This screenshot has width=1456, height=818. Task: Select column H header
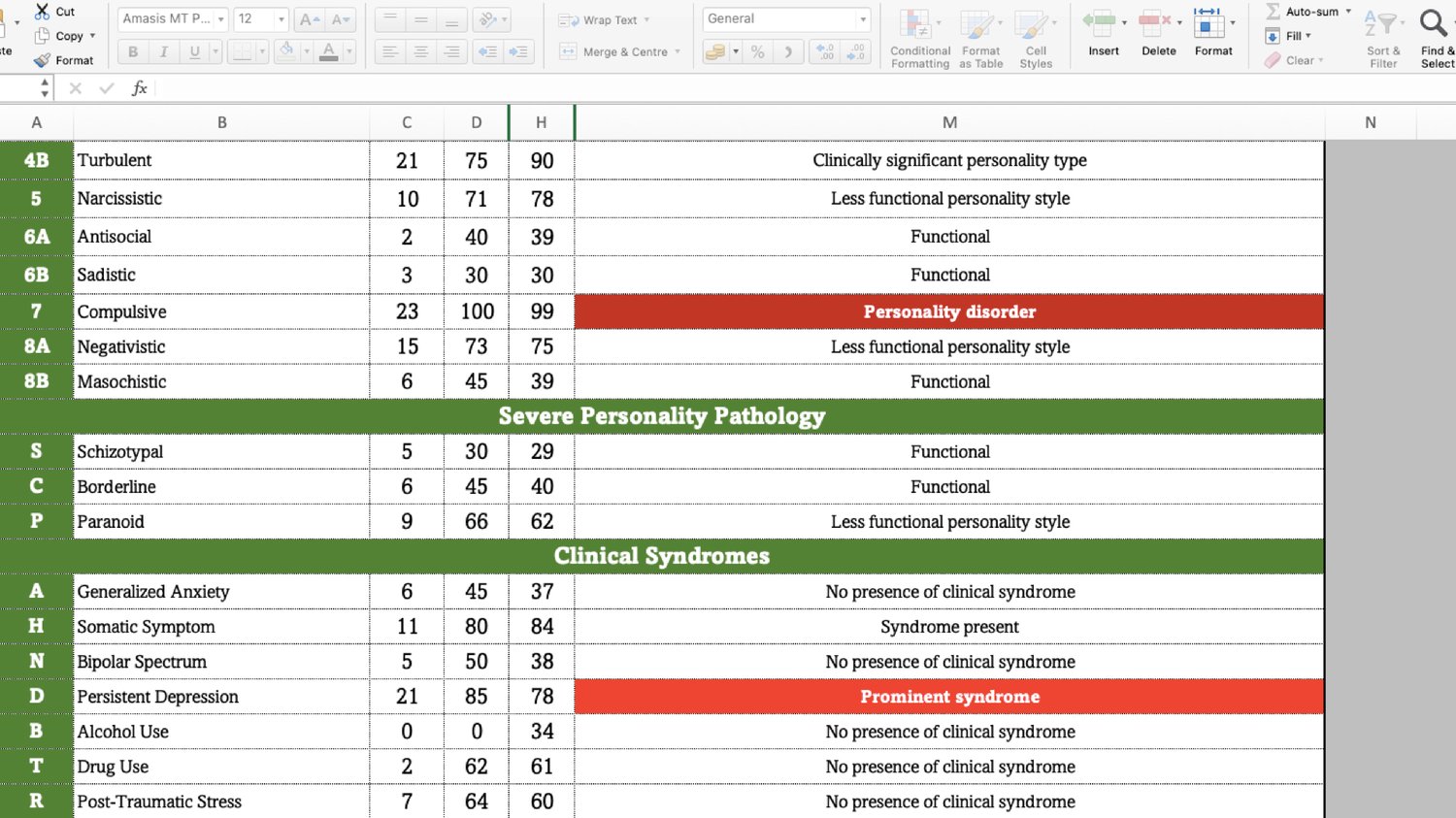(542, 122)
